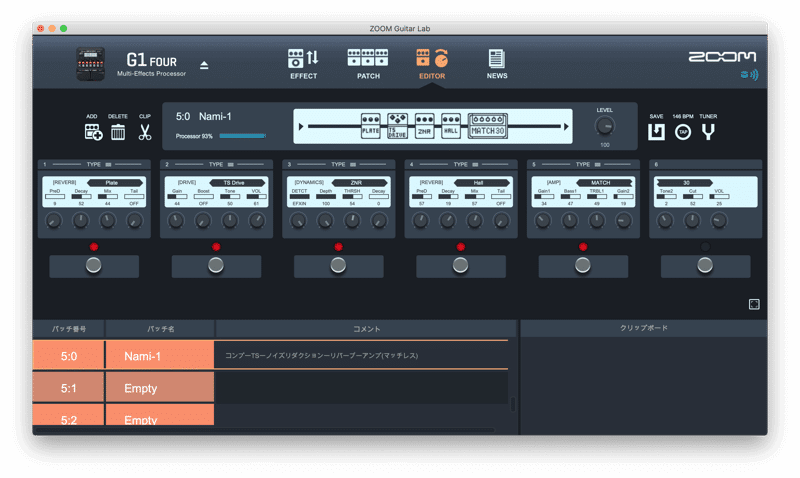Open TYPE selector for slot 1
The height and width of the screenshot is (478, 800).
(98, 164)
